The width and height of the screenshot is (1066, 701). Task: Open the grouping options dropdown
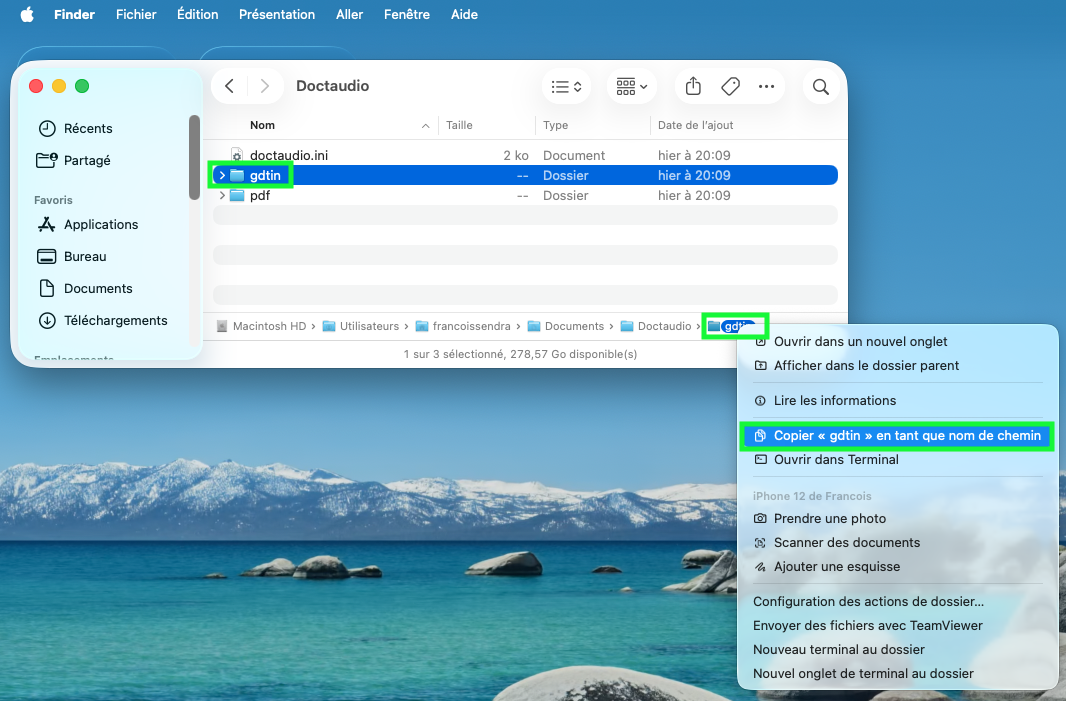632,86
